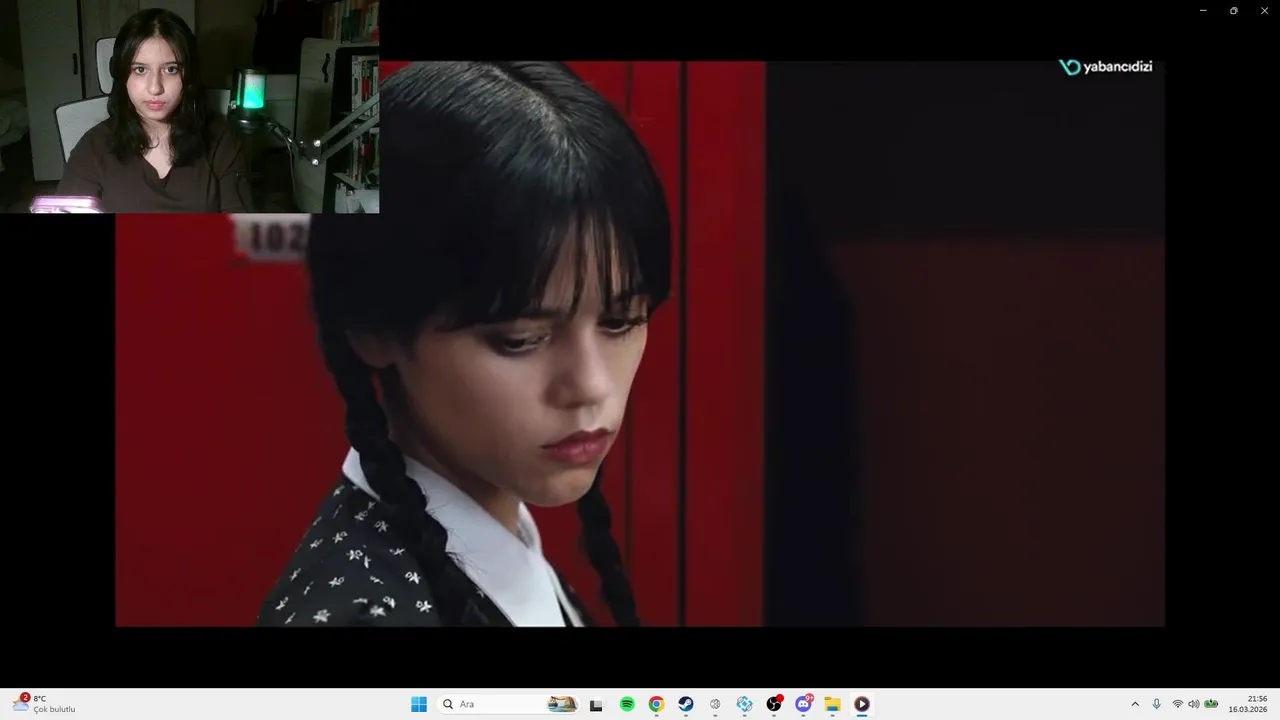Click the Ara search box
Image resolution: width=1280 pixels, height=720 pixels.
pos(510,704)
